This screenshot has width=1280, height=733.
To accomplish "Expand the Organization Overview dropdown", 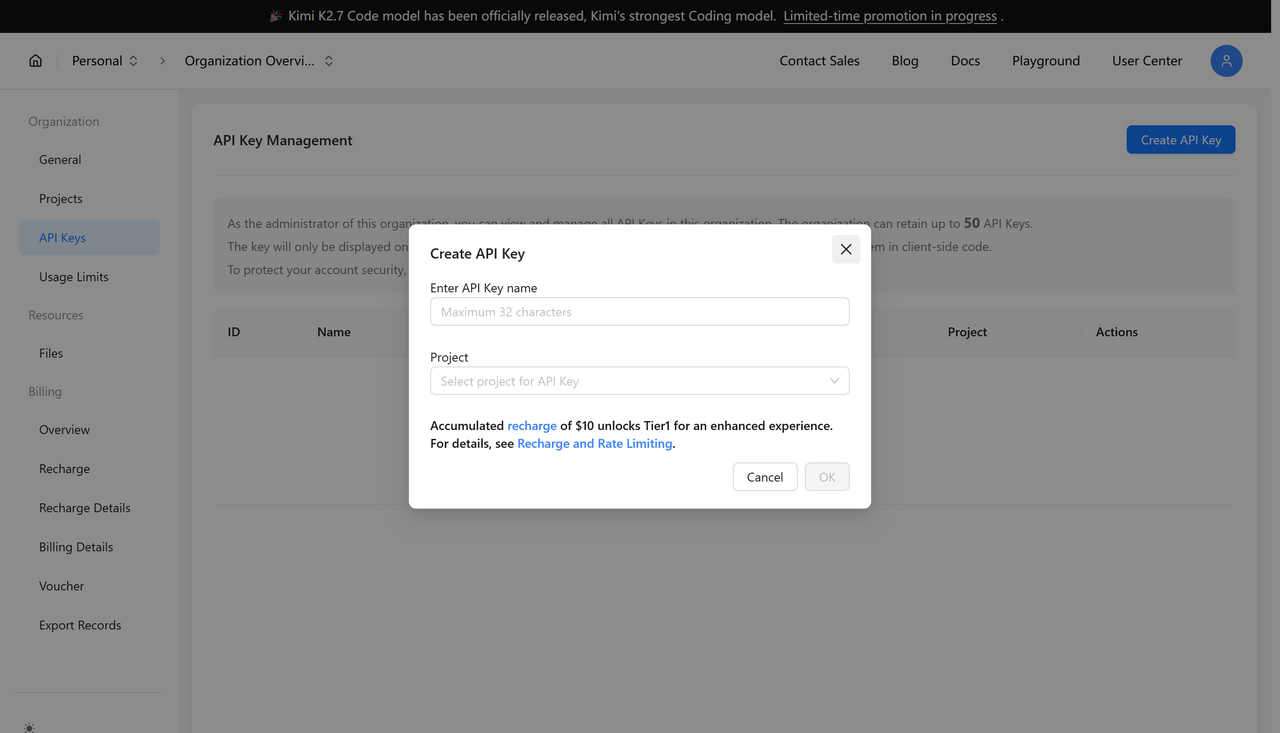I will coord(259,61).
